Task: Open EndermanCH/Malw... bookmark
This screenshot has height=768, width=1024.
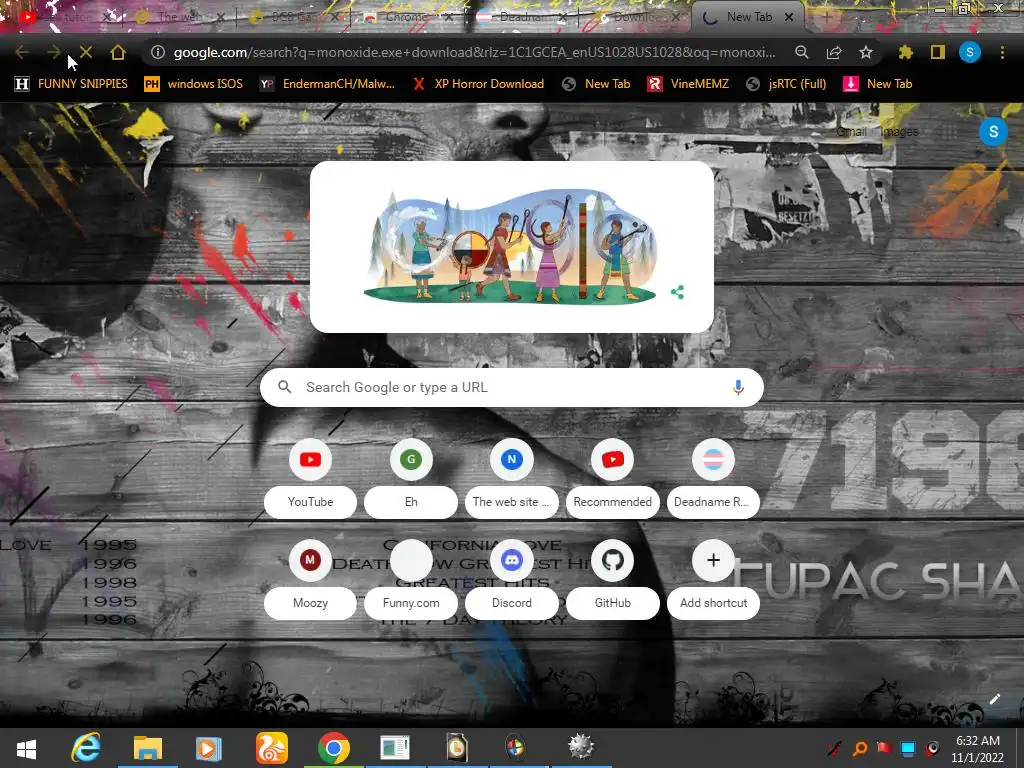Action: pos(328,84)
